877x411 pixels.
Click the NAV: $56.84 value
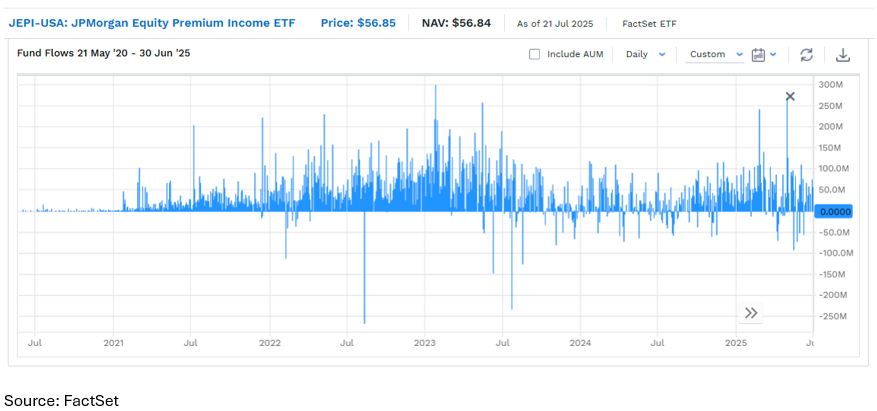click(x=456, y=23)
